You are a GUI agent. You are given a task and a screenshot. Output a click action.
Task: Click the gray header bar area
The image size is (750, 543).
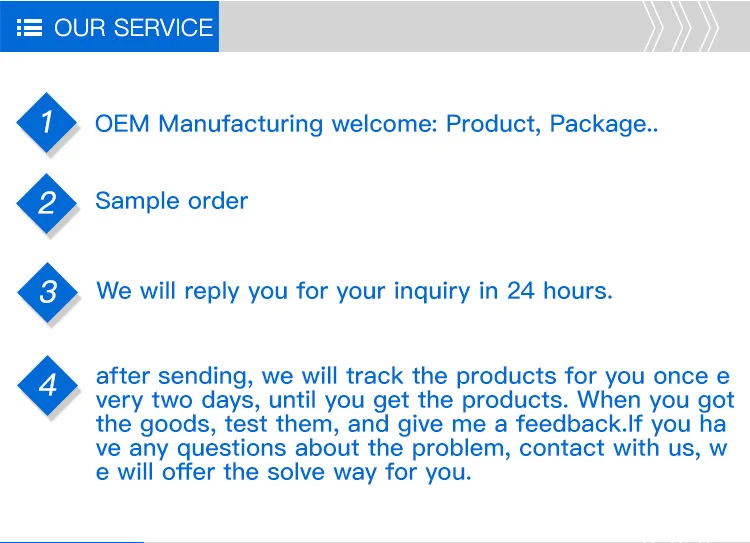point(430,26)
